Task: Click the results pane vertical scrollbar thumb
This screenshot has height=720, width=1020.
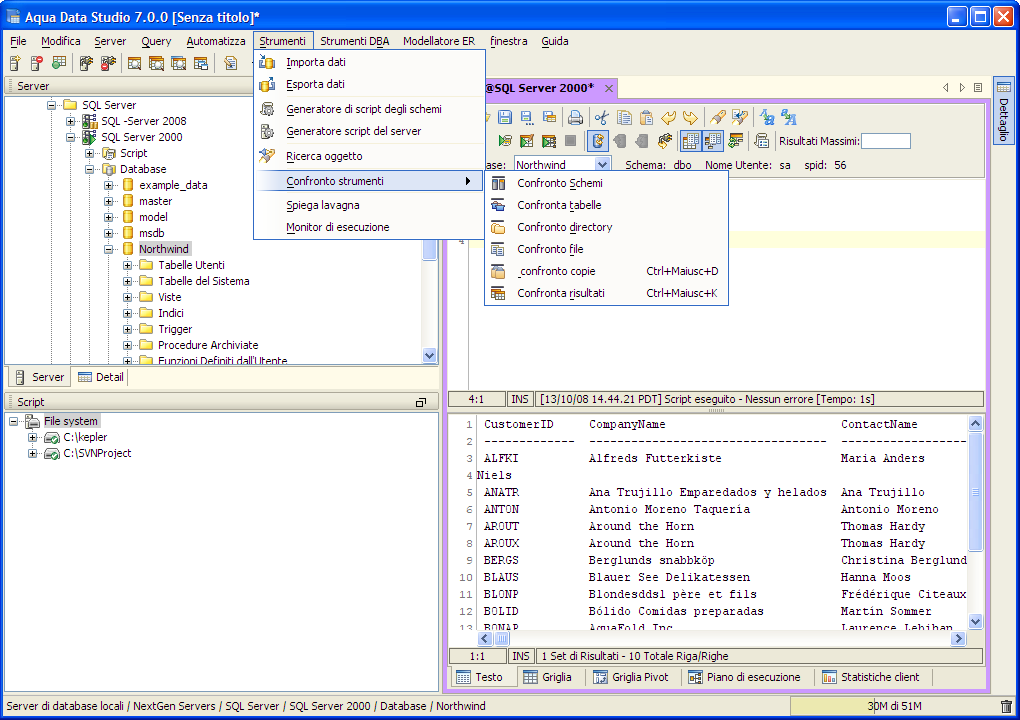Action: 975,492
